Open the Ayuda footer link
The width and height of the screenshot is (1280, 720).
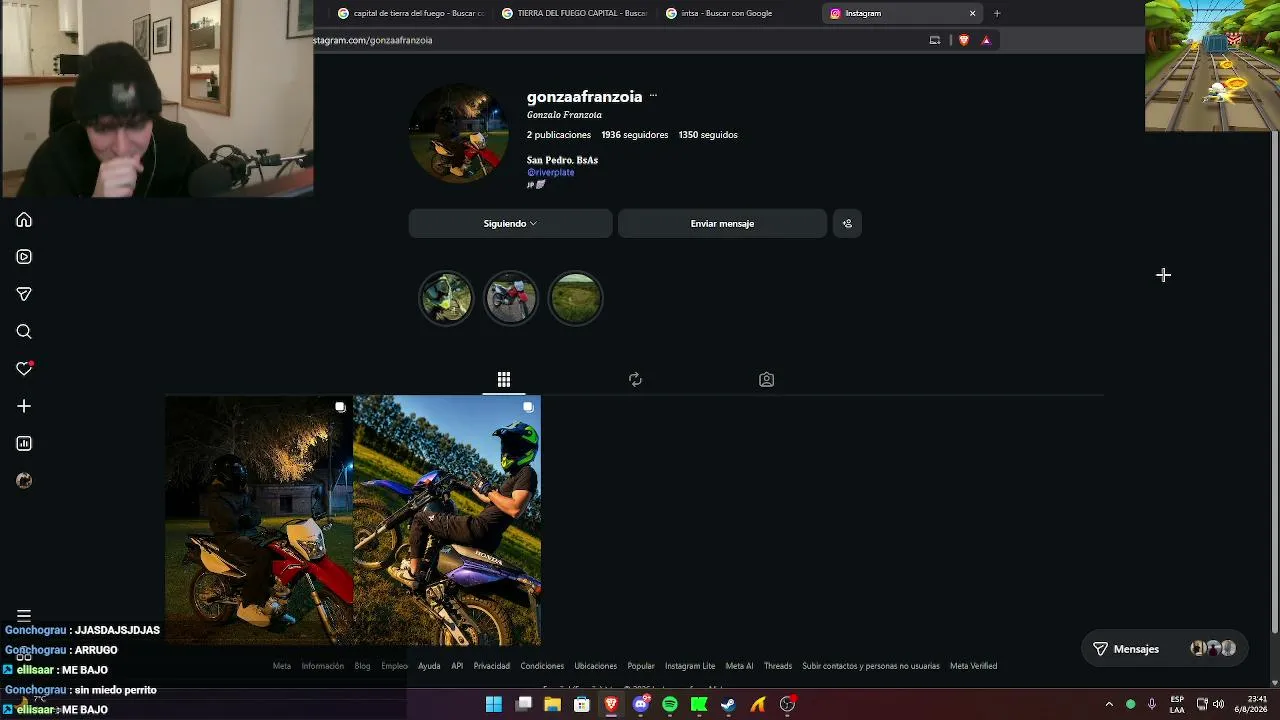(x=429, y=666)
